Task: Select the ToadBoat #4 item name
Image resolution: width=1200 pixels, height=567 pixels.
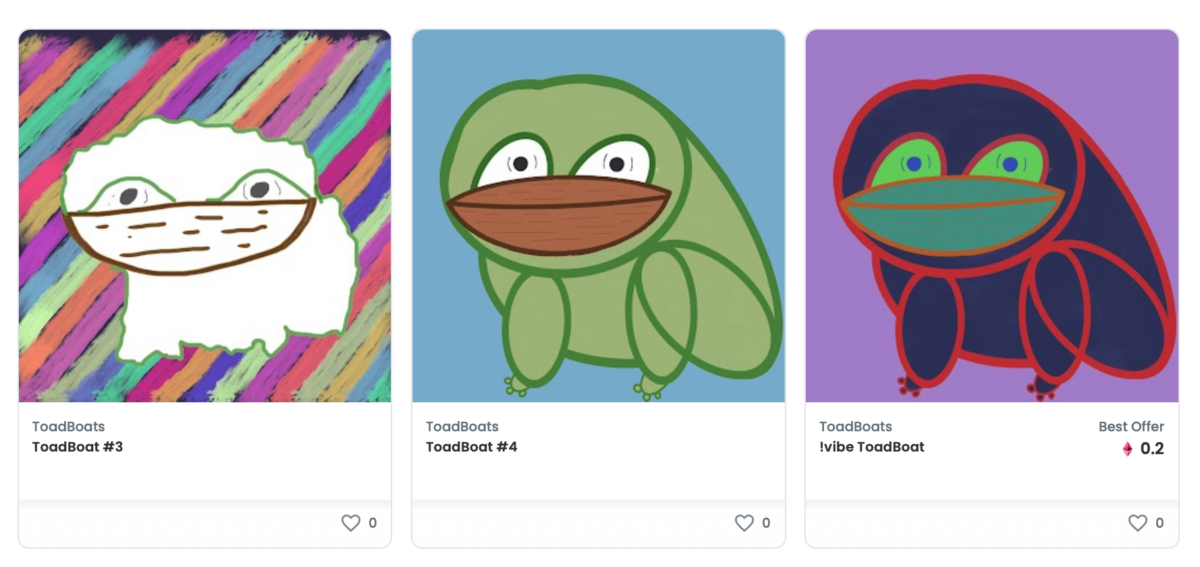Action: 471,447
